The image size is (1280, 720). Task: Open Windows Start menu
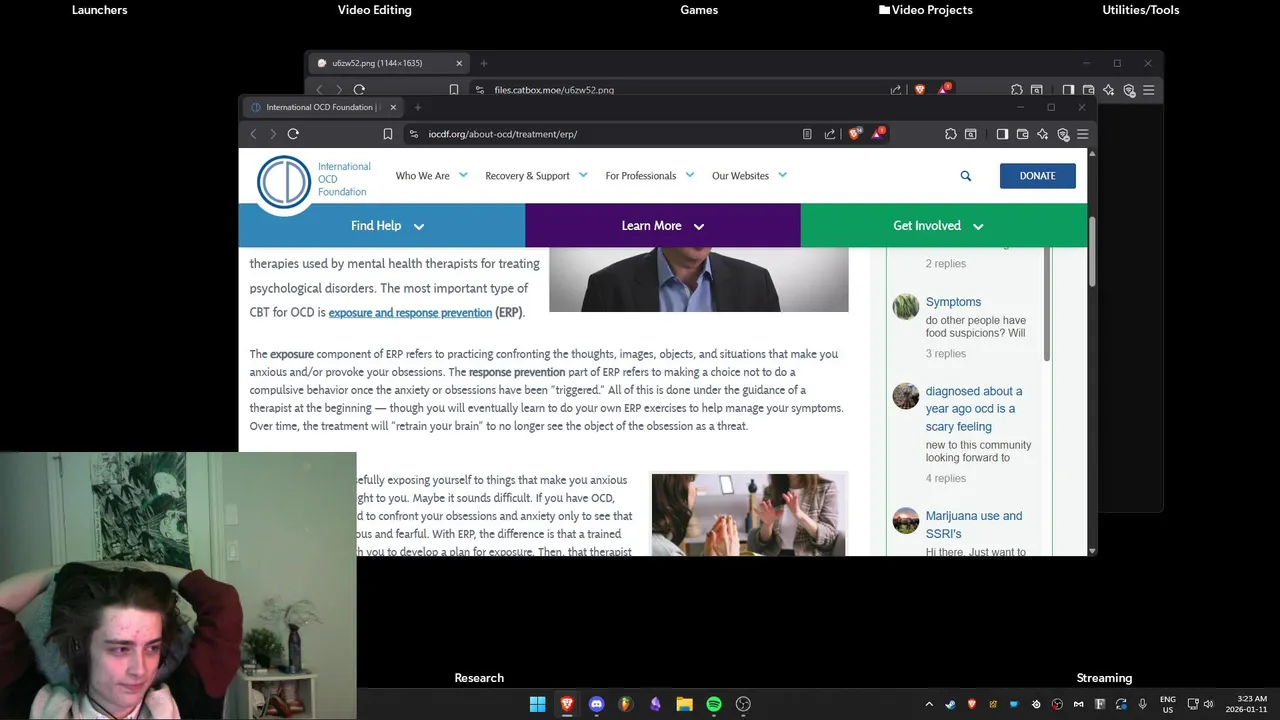point(537,704)
